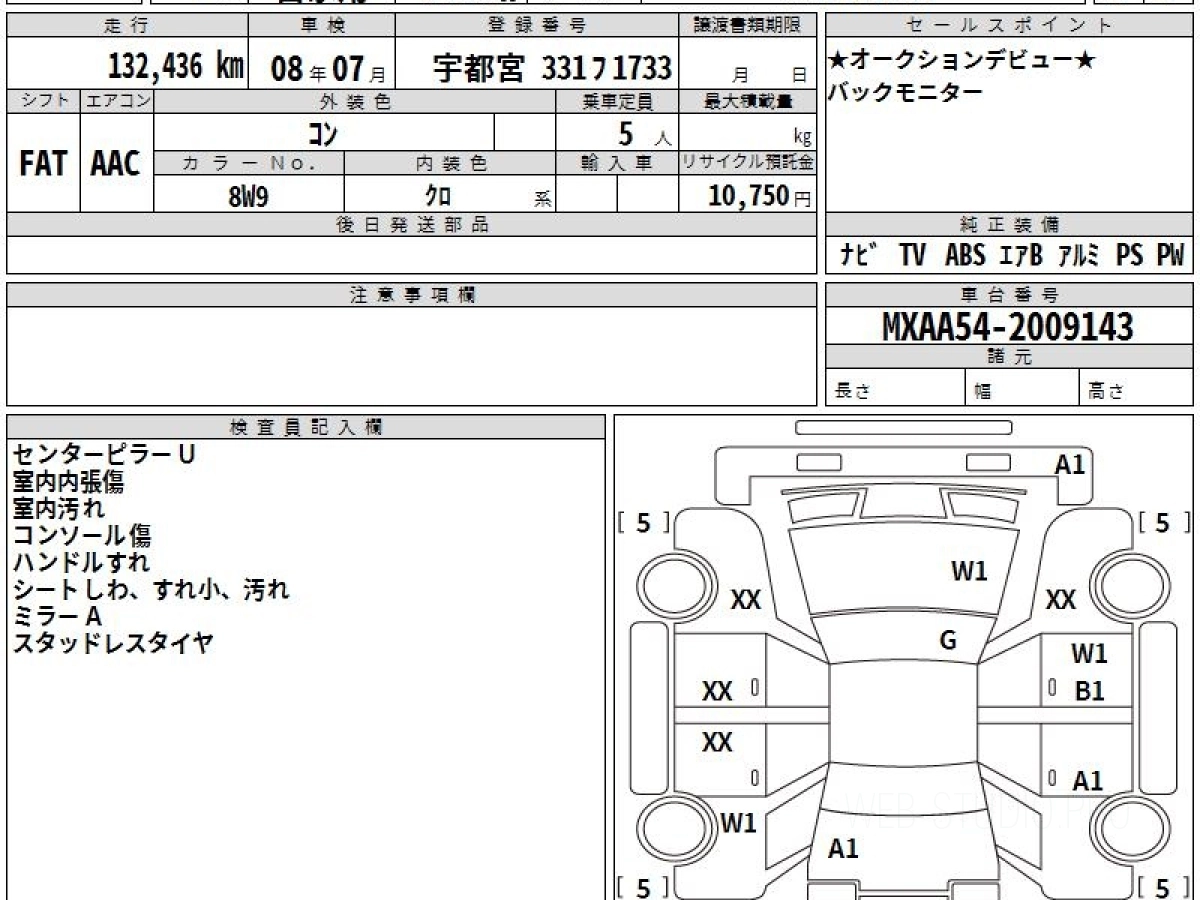Image resolution: width=1200 pixels, height=900 pixels.
Task: Select the exterior color value コン
Action: click(324, 132)
